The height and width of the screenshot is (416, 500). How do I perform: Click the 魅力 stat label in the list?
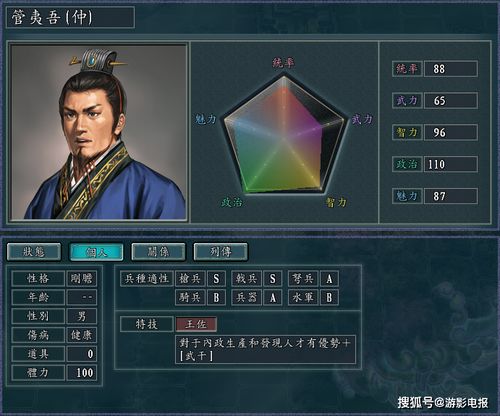click(x=407, y=196)
